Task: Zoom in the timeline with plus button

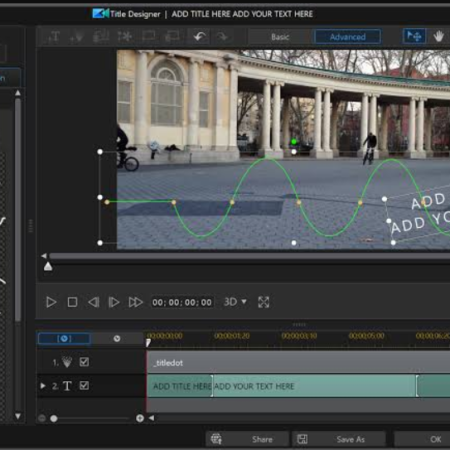Action: tap(140, 418)
